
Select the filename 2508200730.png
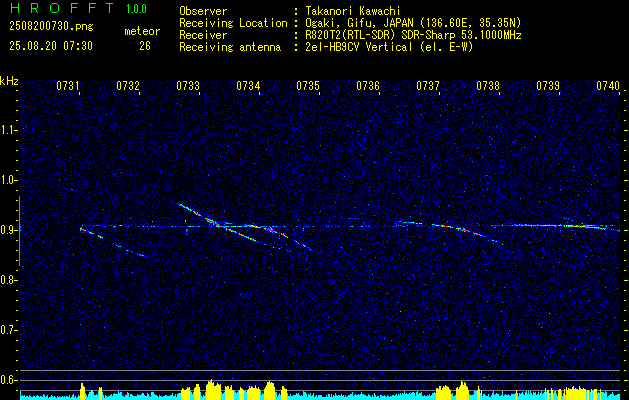click(x=51, y=27)
